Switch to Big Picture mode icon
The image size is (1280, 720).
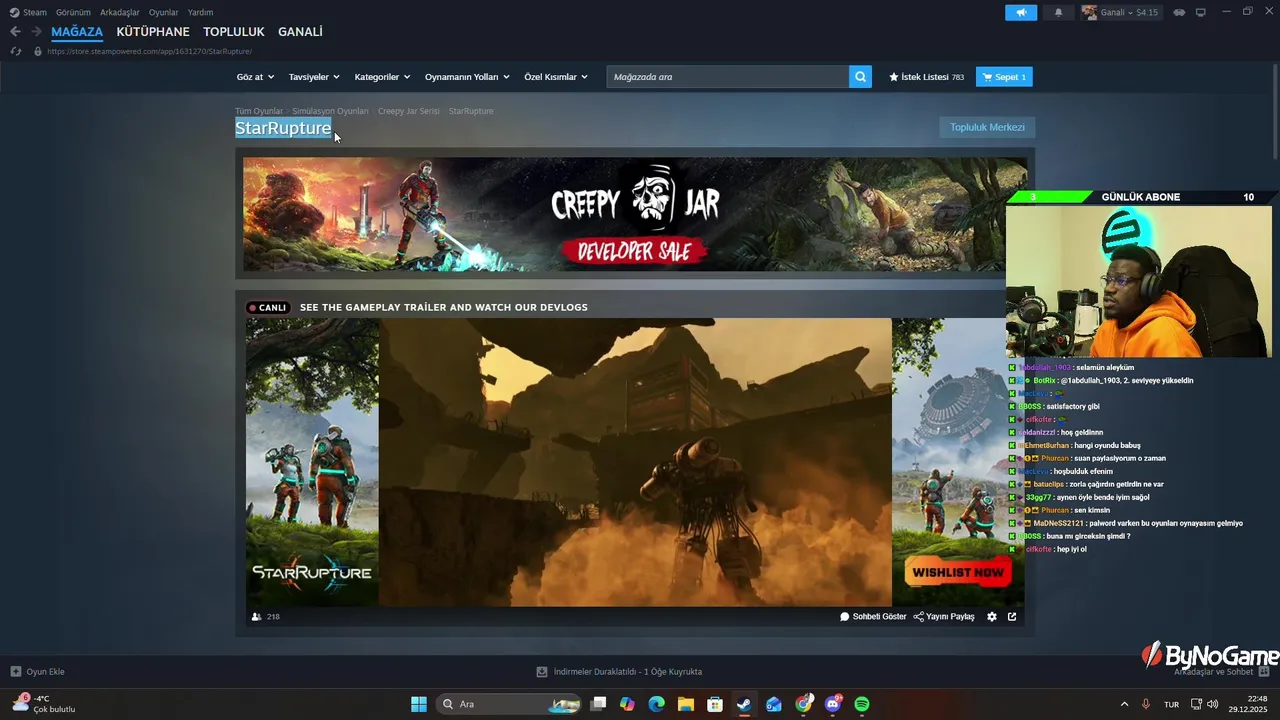1200,12
